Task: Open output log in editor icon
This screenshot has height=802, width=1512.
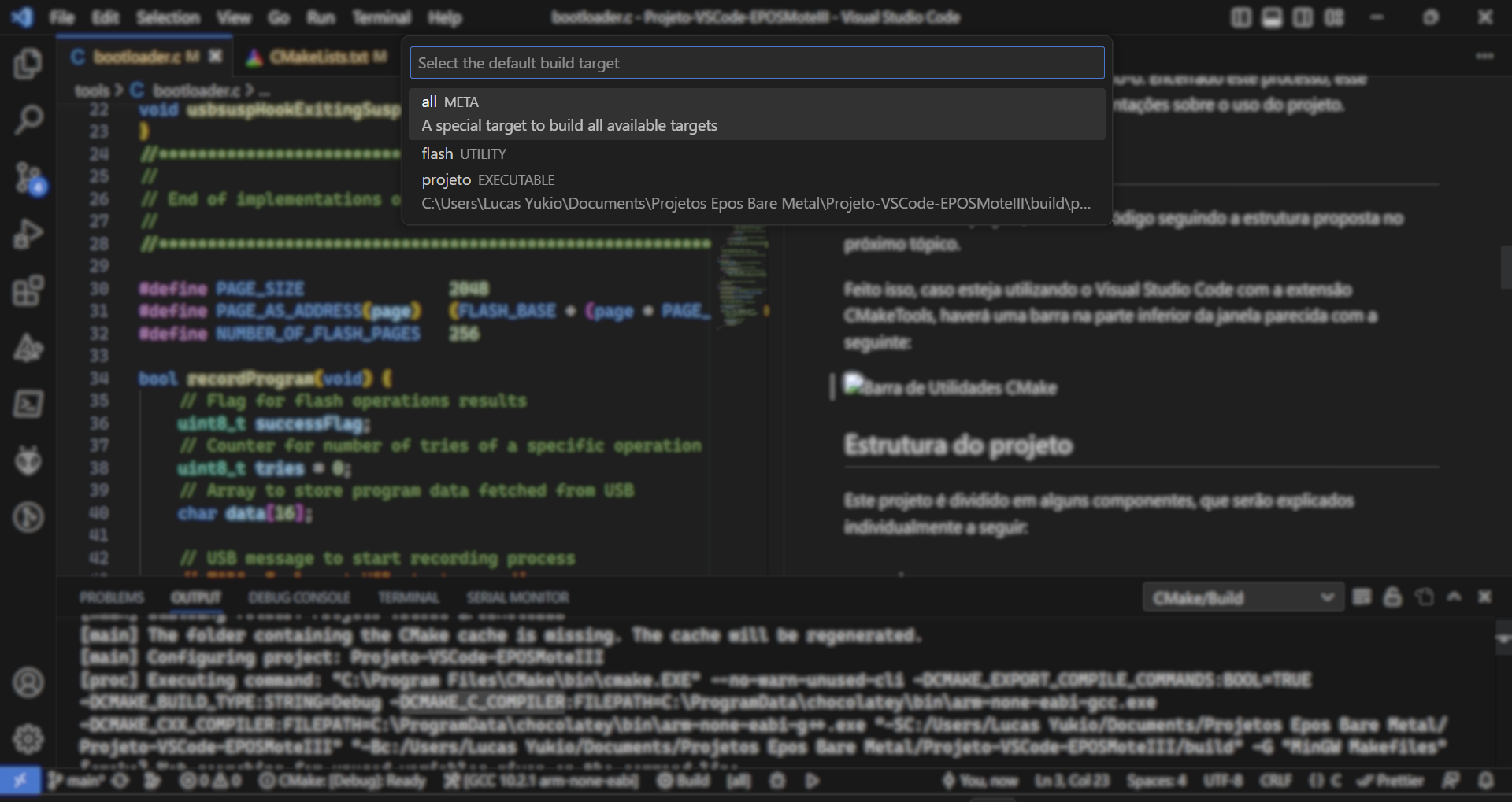Action: tap(1424, 597)
